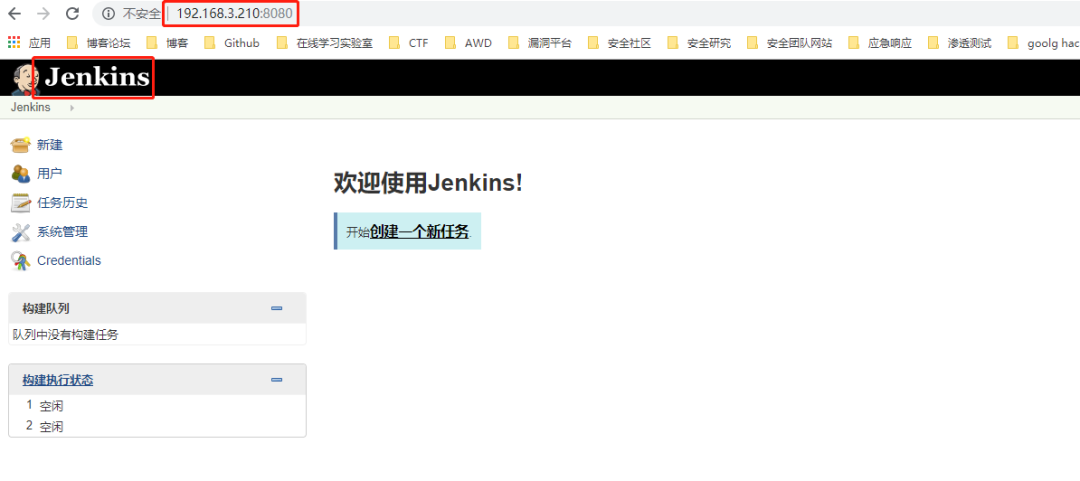Open the 在线学习实验室 bookmark folder
This screenshot has height=481, width=1080.
(325, 43)
